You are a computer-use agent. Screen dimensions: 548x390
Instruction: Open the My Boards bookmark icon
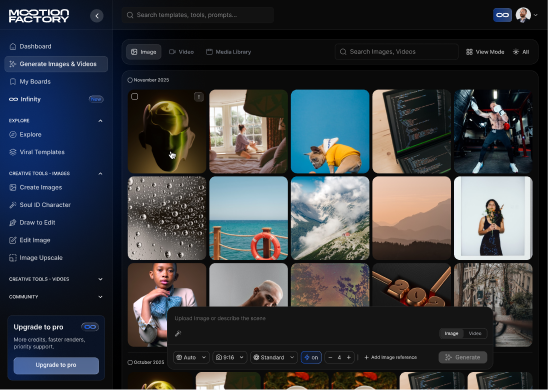[13, 82]
